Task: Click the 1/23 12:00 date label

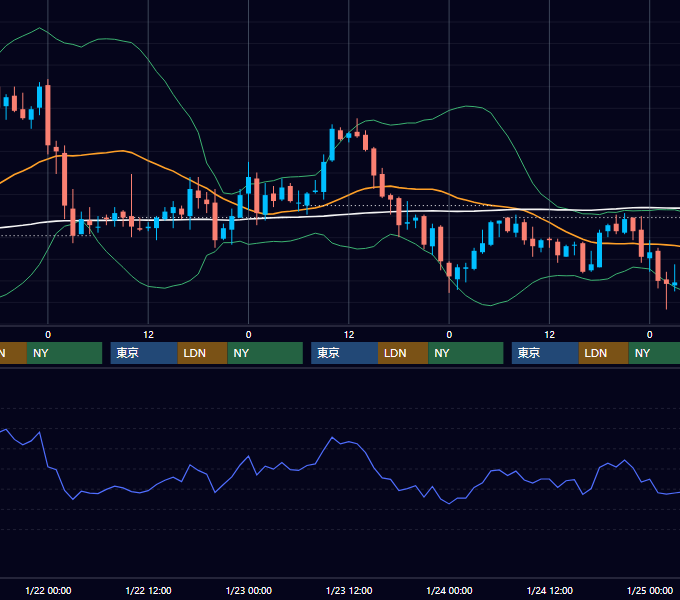Action: pyautogui.click(x=349, y=590)
